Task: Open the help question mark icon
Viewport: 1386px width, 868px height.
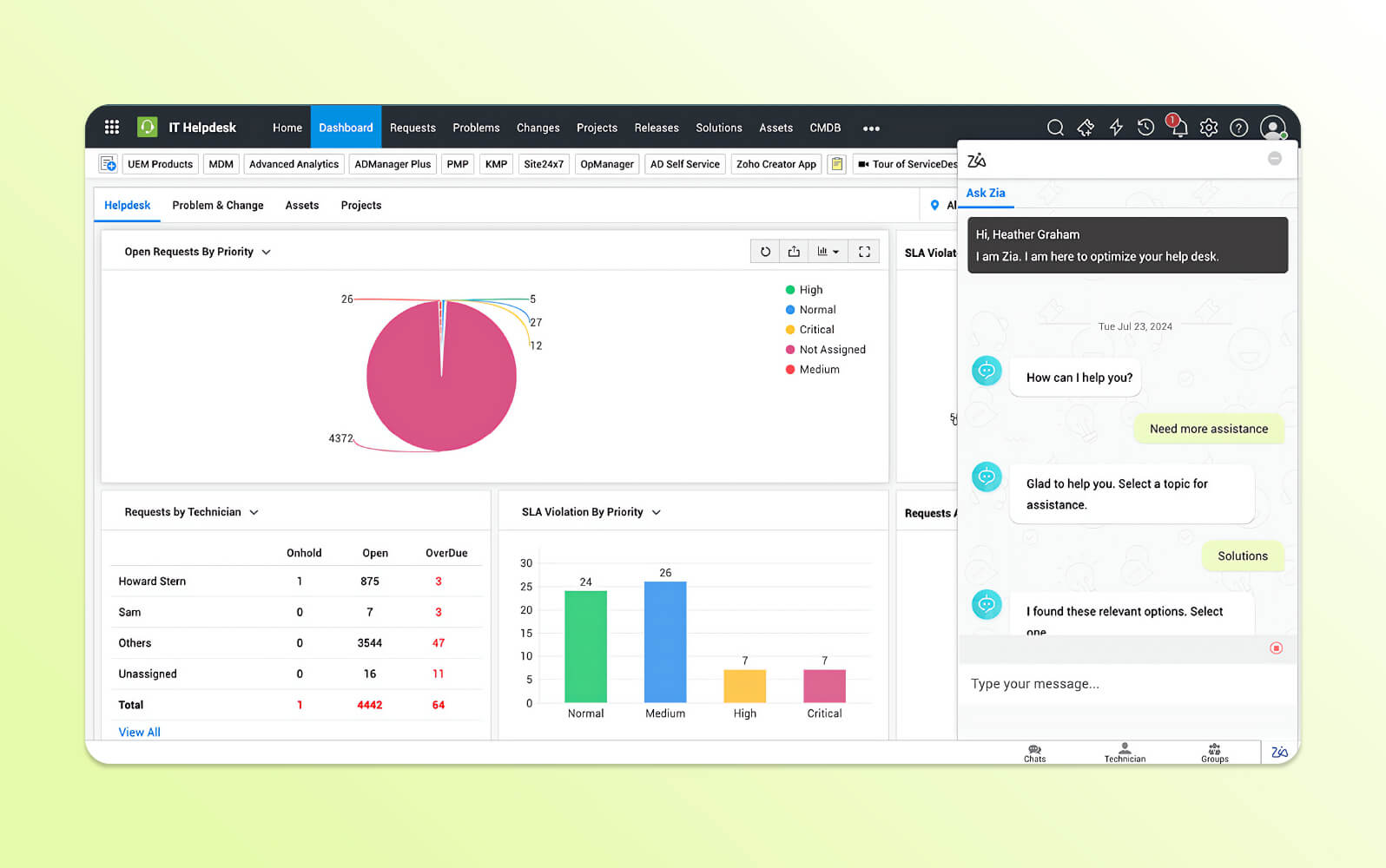Action: tap(1239, 128)
